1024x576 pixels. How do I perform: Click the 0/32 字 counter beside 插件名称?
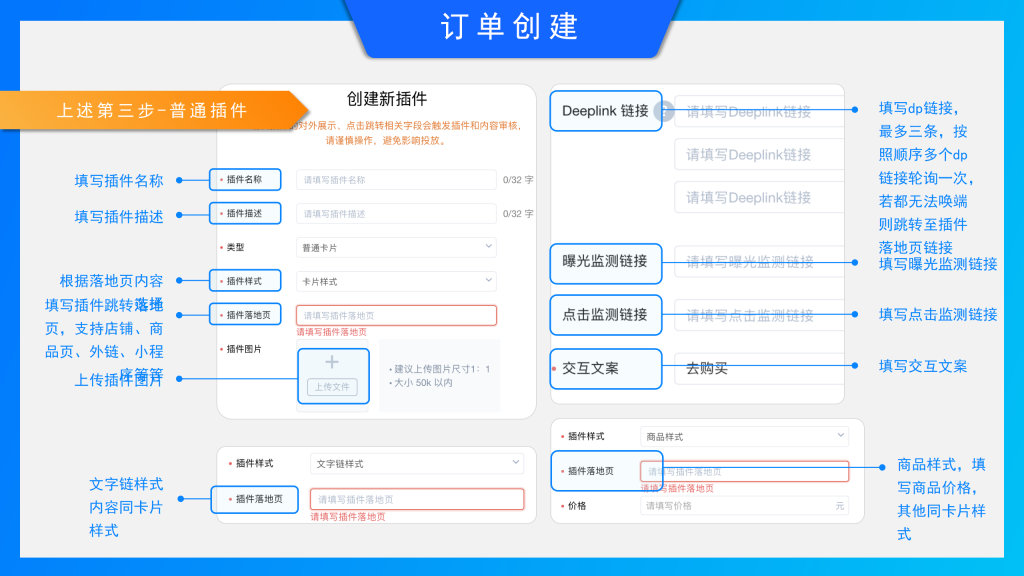pos(518,180)
